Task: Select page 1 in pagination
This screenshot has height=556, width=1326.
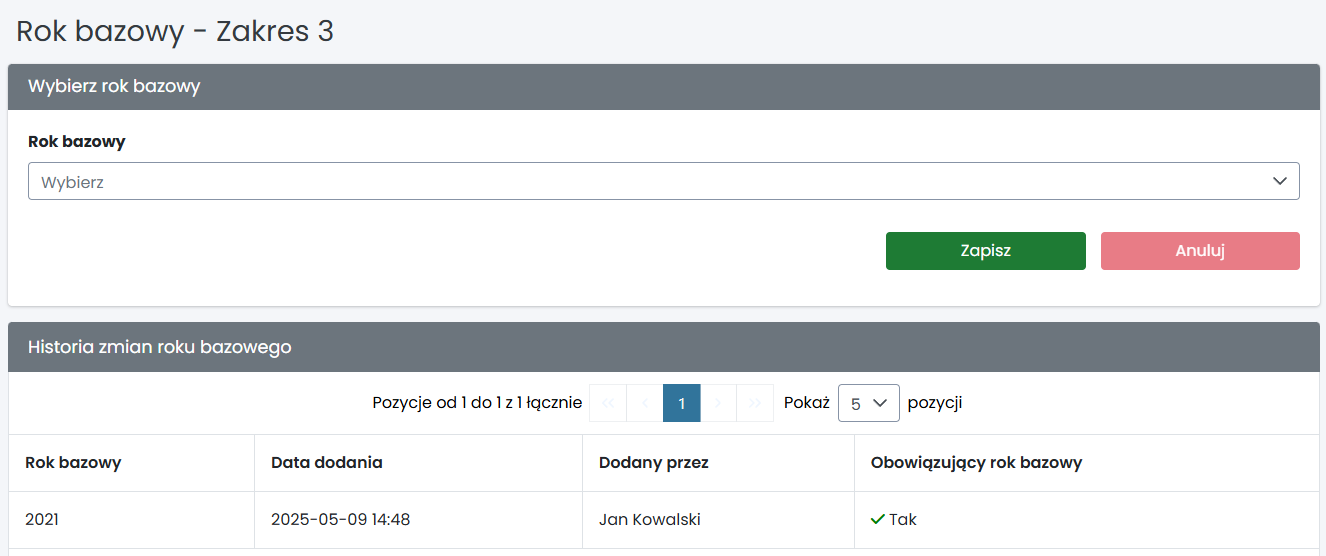Action: click(x=682, y=403)
